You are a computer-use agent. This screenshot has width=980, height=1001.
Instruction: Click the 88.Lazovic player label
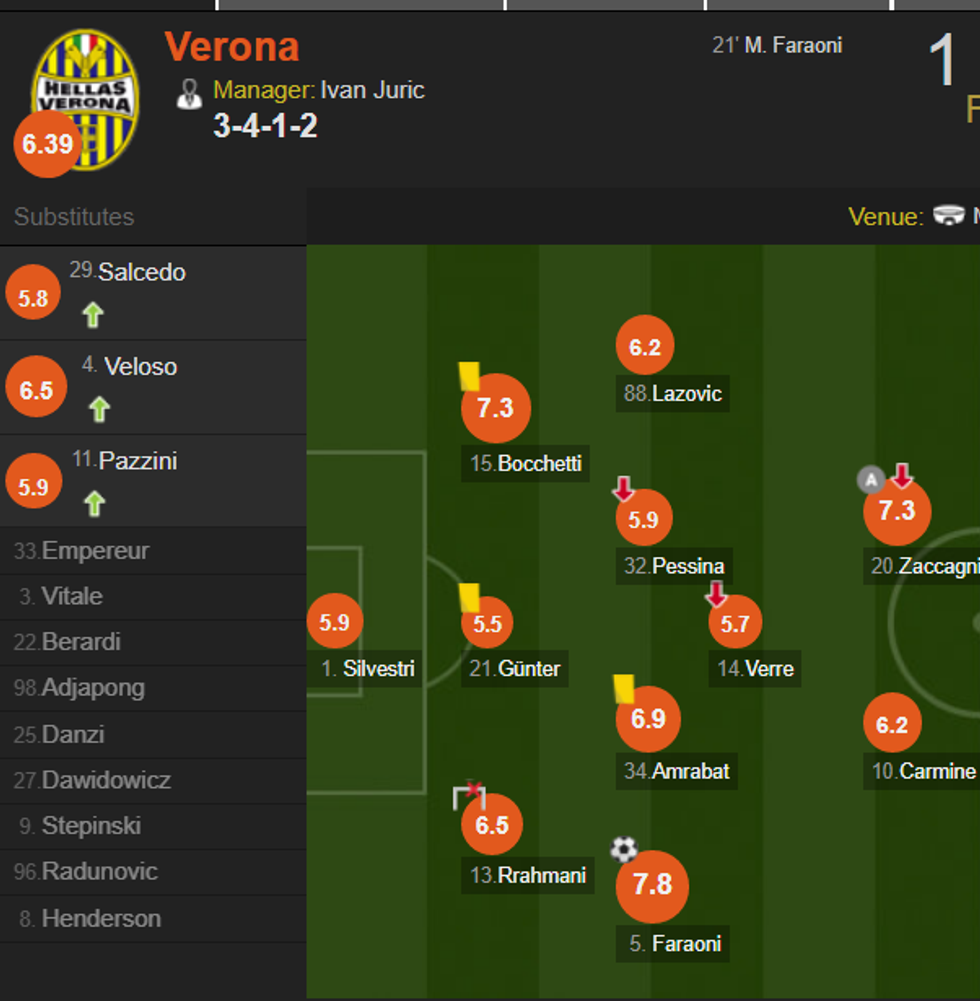point(672,394)
